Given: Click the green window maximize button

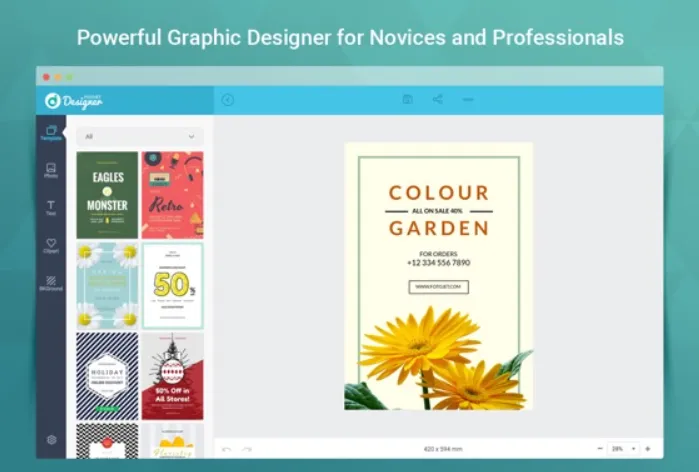Looking at the screenshot, I should [70, 77].
